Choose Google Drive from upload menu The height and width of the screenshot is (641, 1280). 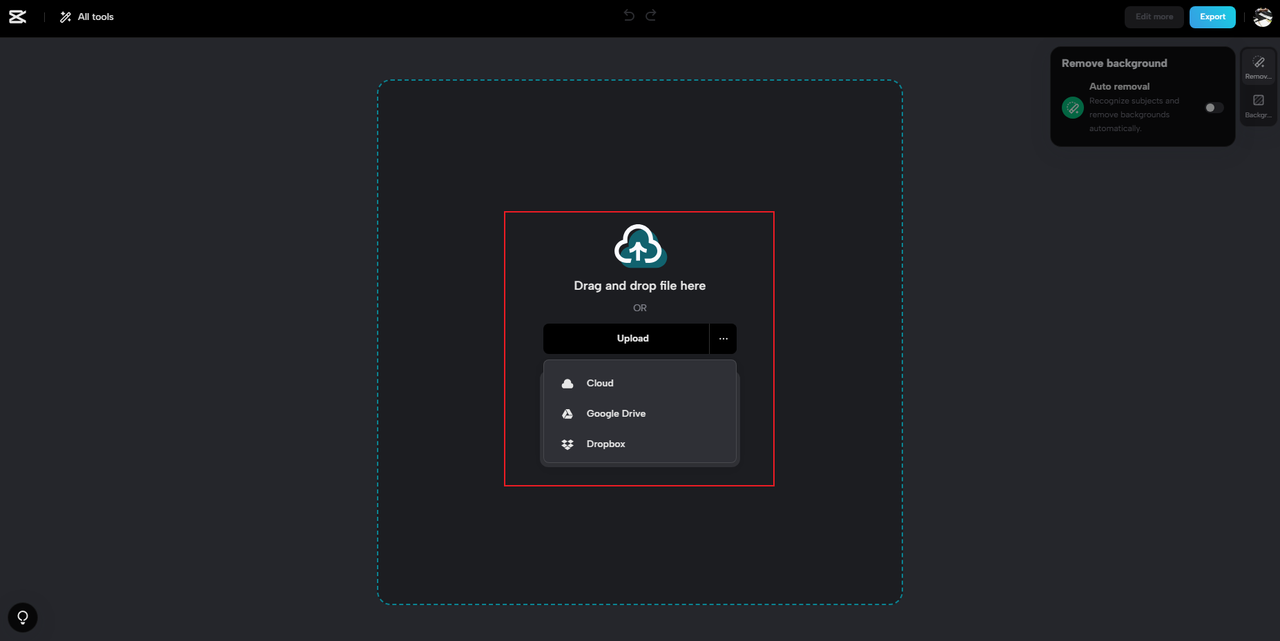pos(640,414)
